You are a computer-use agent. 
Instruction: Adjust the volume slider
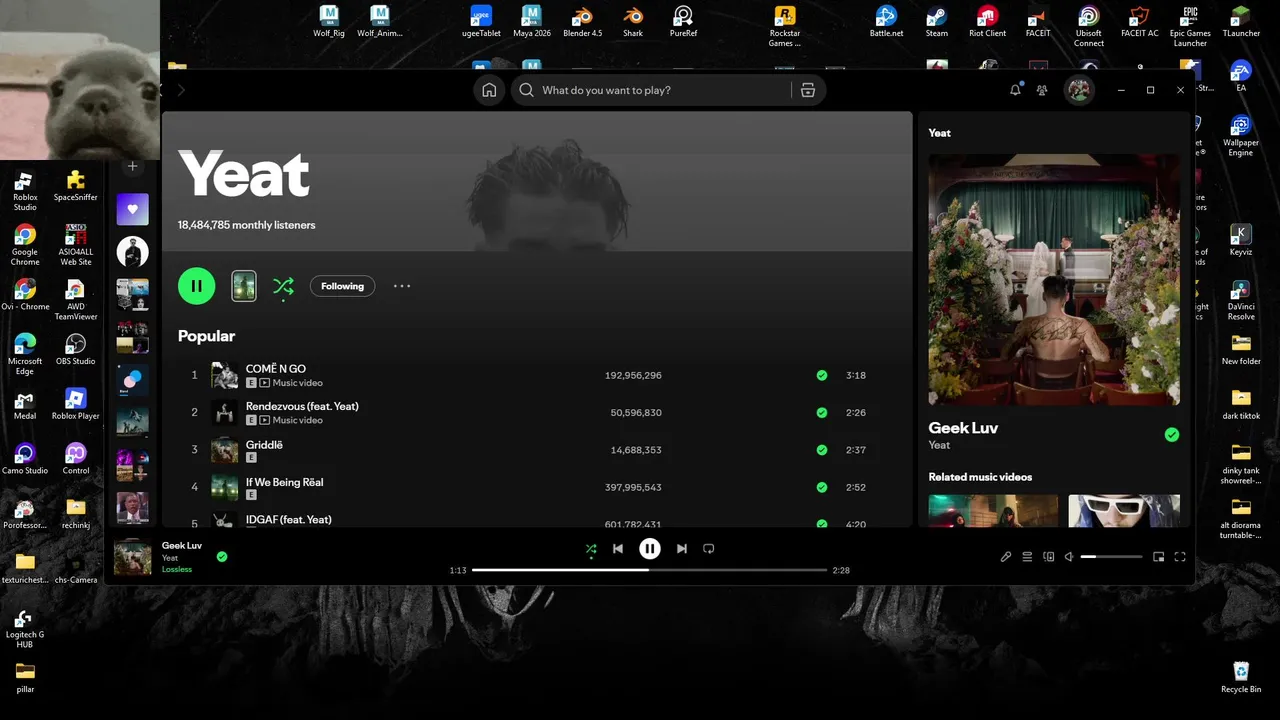point(1111,557)
